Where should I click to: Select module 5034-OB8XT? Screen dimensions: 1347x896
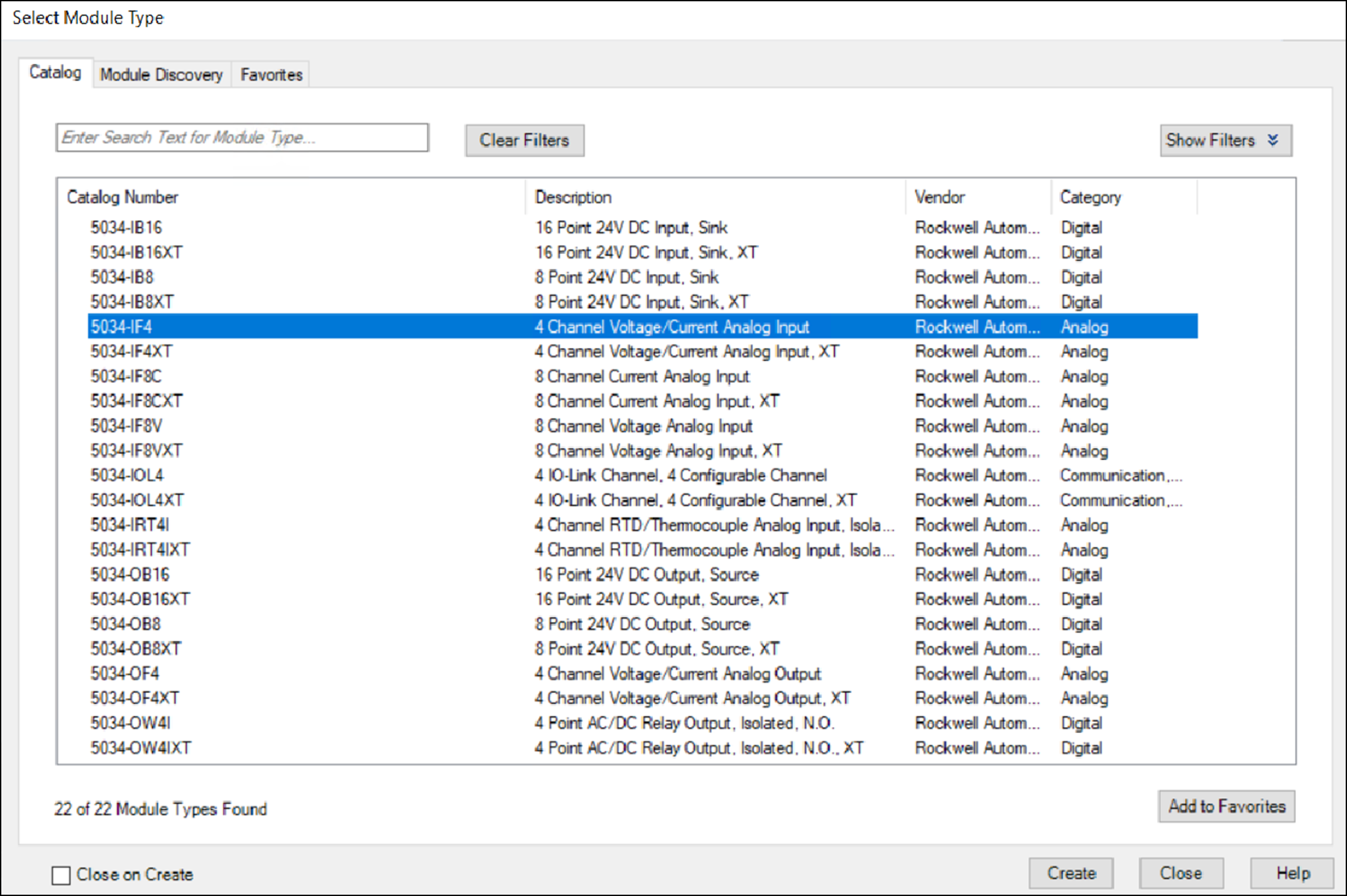tap(643, 649)
